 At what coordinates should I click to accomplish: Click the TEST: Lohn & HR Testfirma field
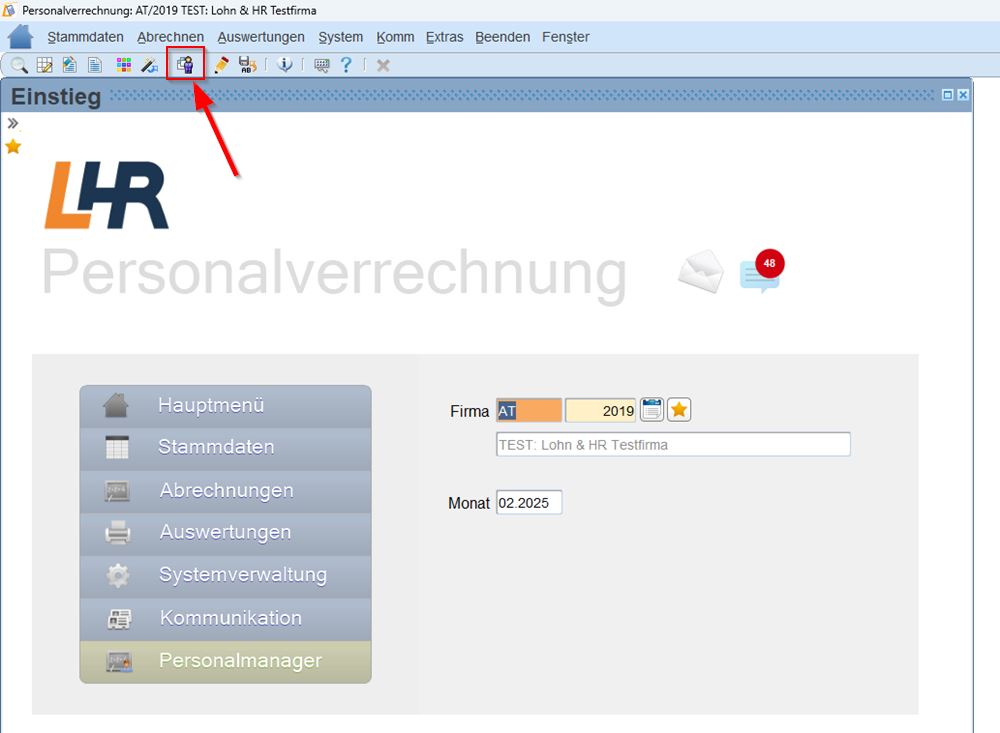[673, 445]
